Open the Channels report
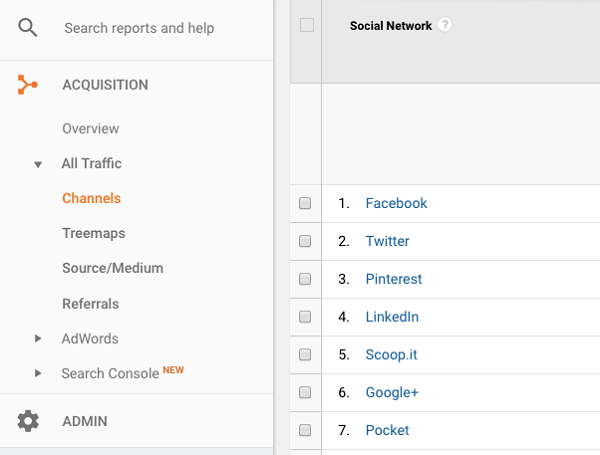The width and height of the screenshot is (600, 455). coord(91,198)
